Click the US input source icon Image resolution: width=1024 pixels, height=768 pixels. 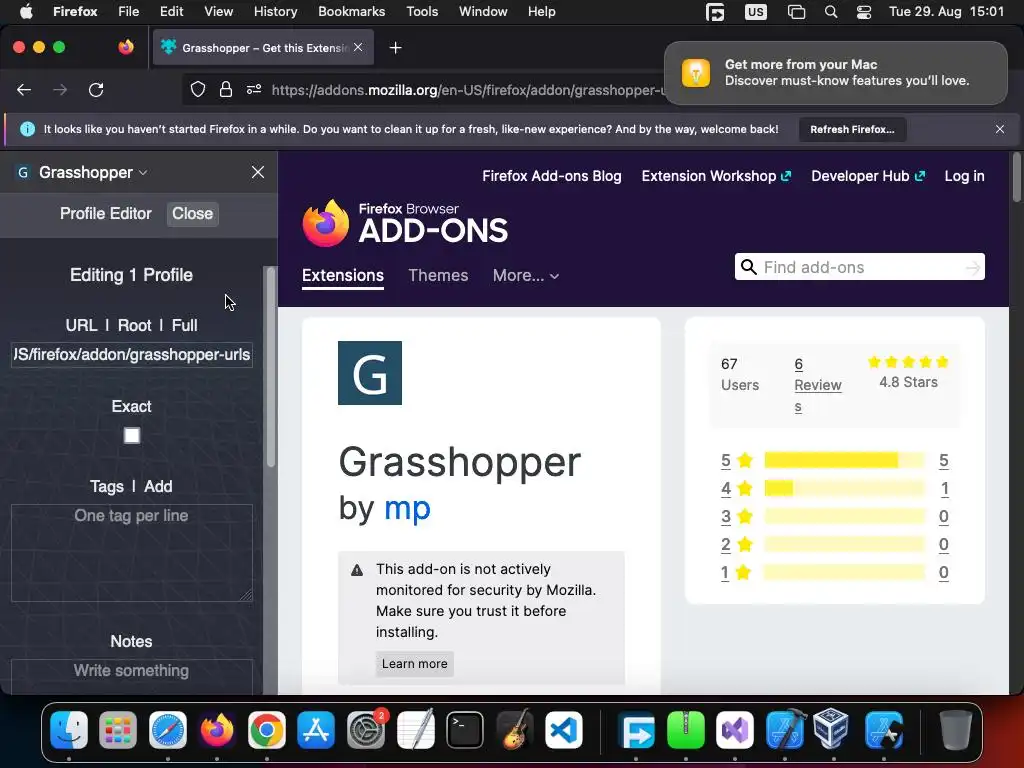(756, 12)
